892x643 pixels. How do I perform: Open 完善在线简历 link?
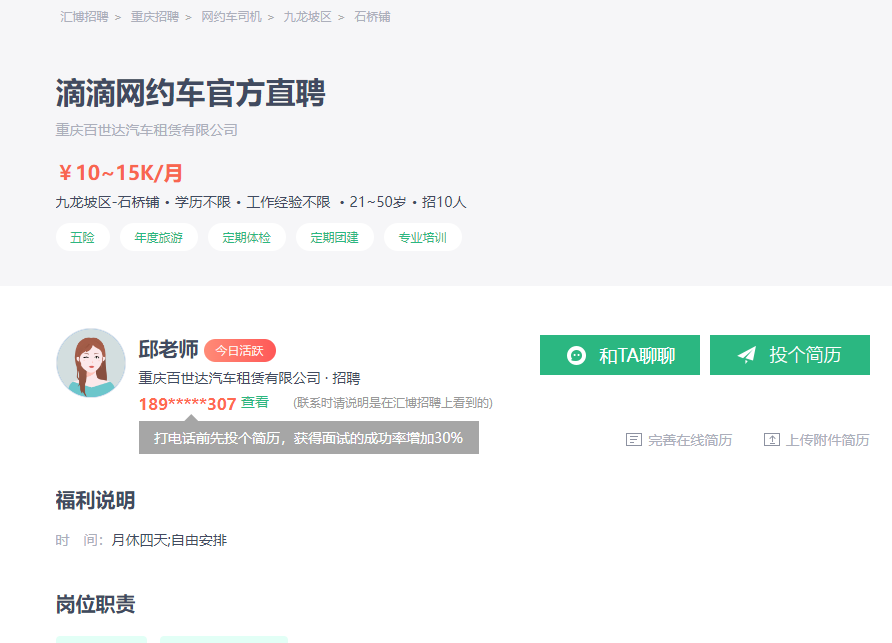(690, 440)
